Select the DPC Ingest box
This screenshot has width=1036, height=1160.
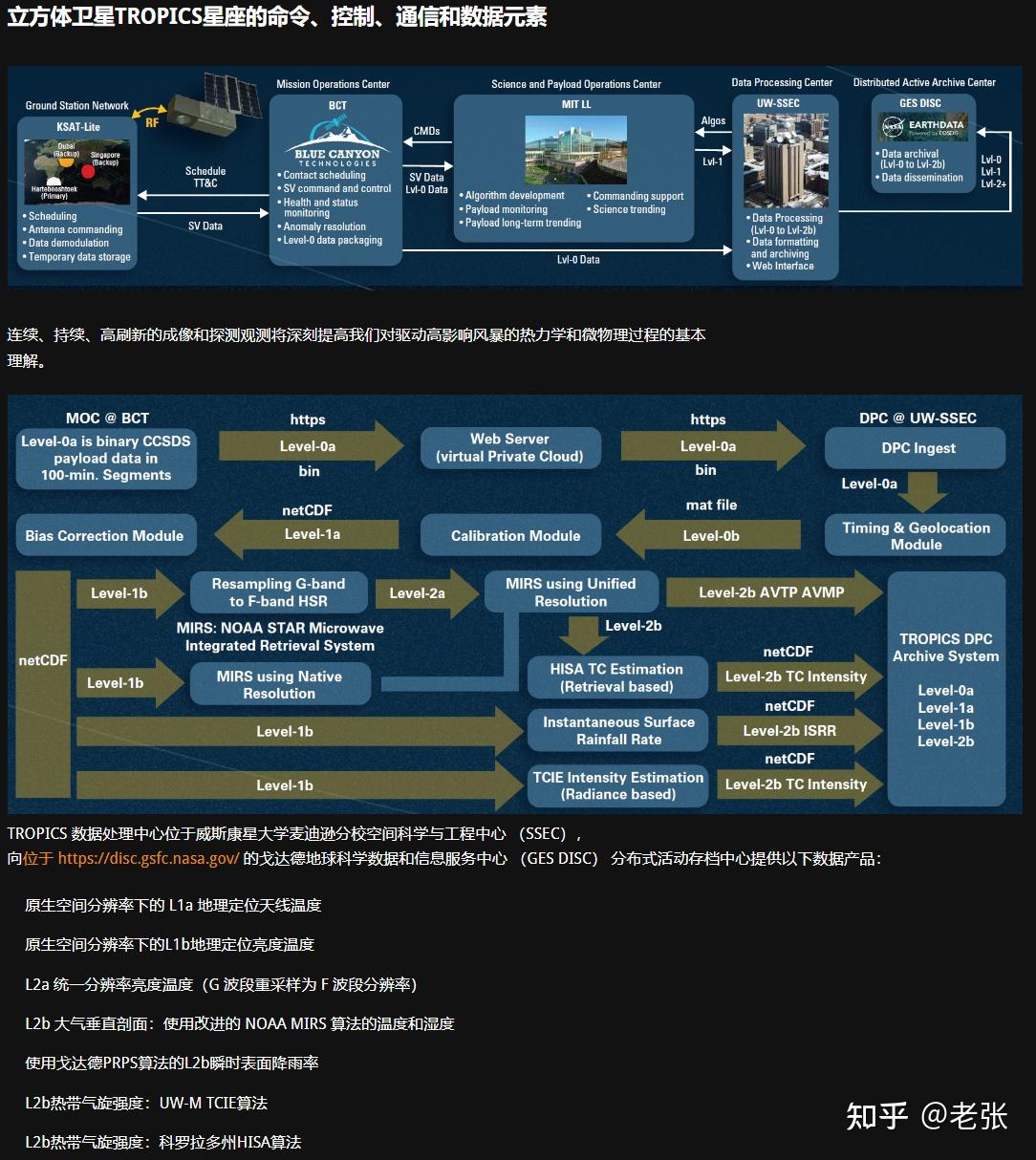pos(915,447)
